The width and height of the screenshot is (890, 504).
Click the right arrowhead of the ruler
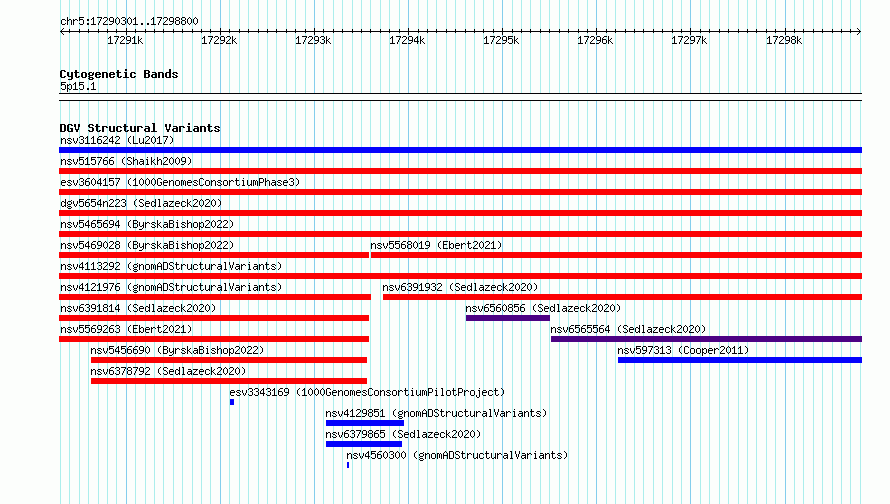[x=859, y=31]
